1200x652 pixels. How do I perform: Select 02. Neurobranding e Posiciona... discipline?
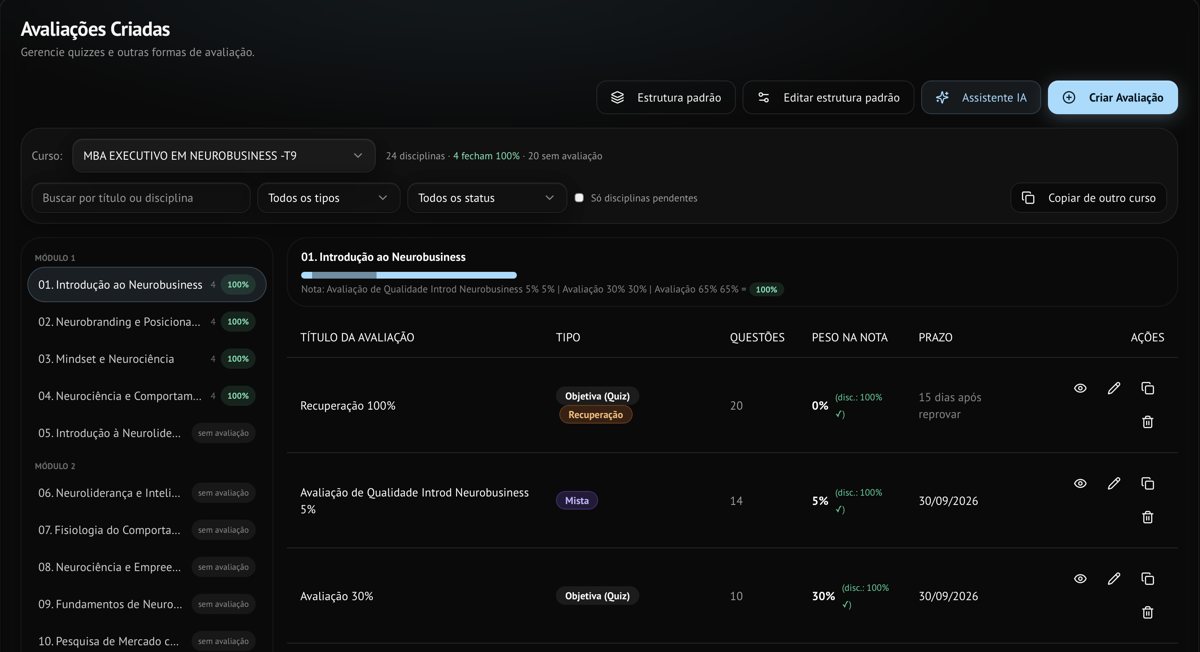coord(147,322)
